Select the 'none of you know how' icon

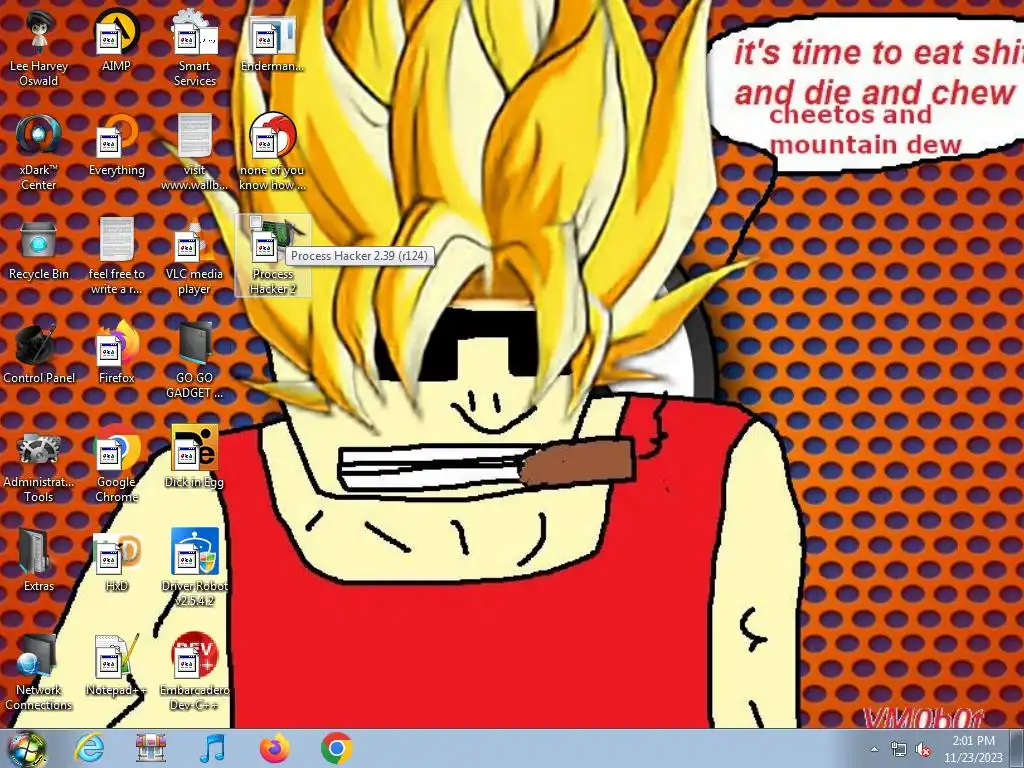pos(272,152)
